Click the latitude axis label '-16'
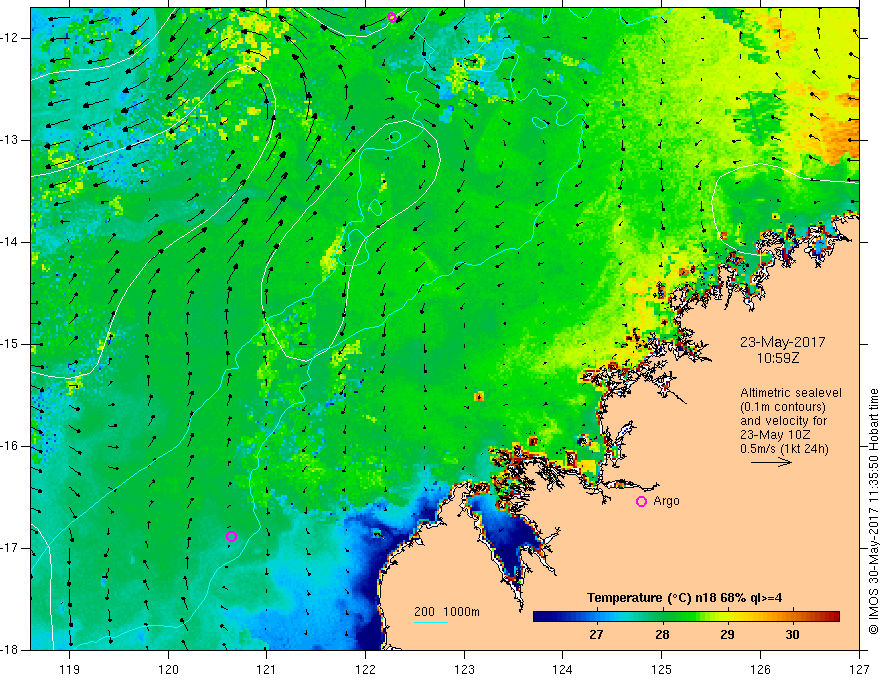 click(11, 446)
